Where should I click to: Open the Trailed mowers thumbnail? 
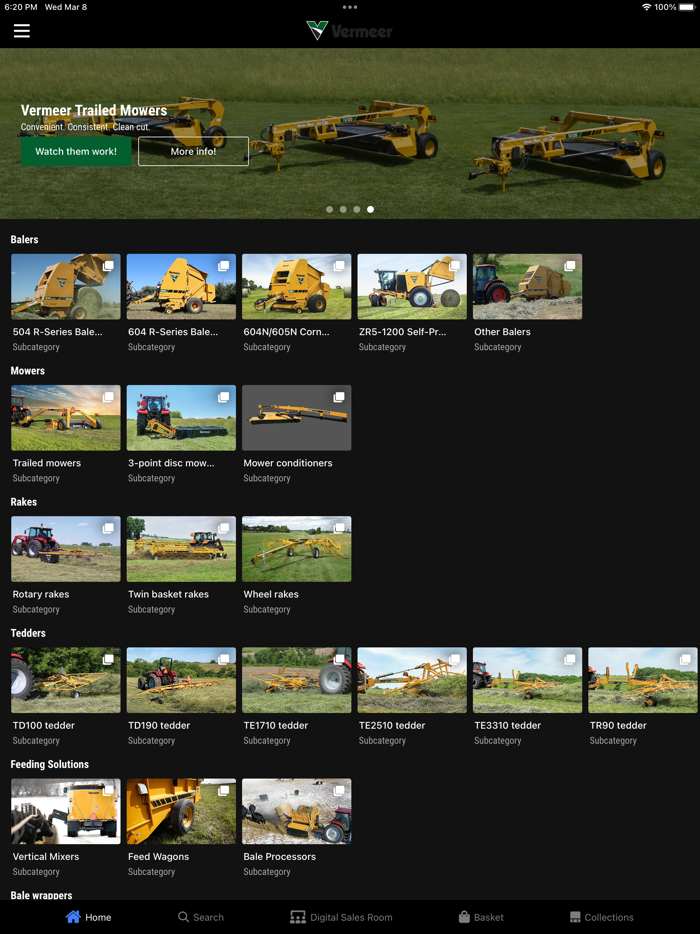click(66, 418)
